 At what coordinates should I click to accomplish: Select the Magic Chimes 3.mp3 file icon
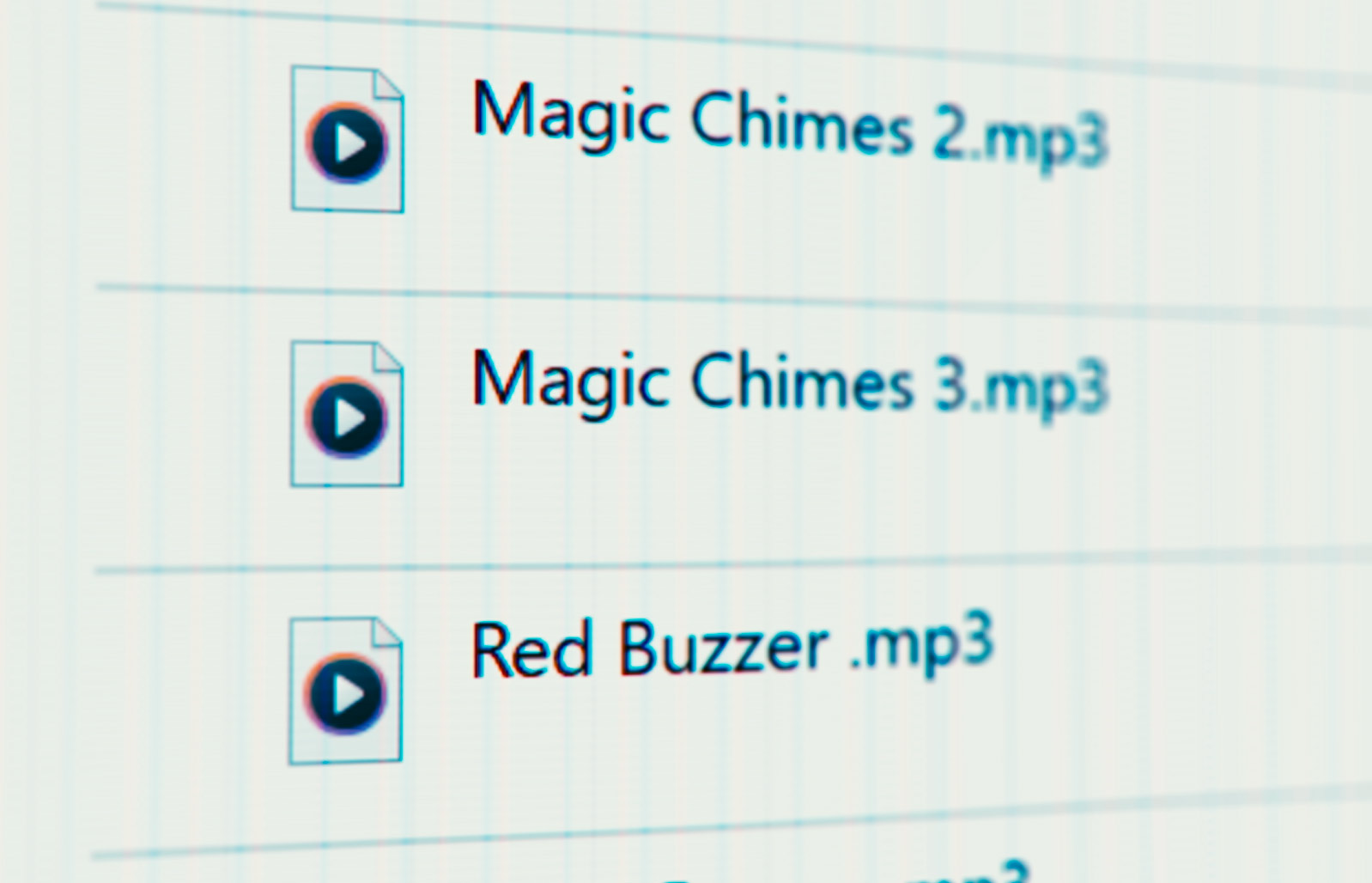(x=347, y=414)
